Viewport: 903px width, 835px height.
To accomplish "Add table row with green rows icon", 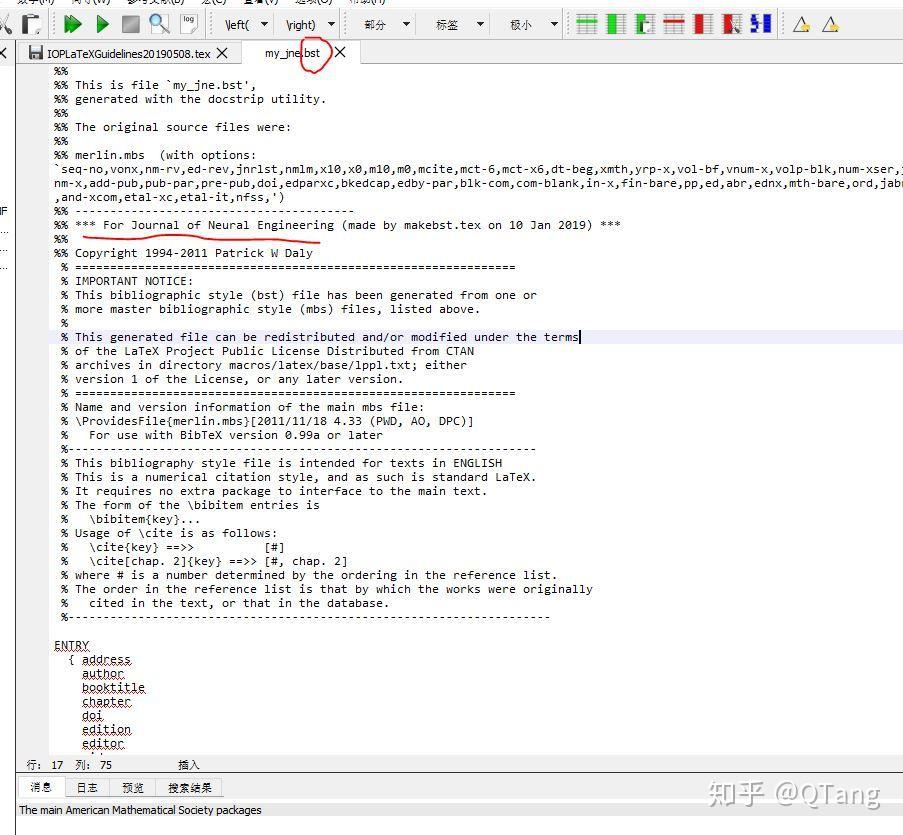I will pos(586,24).
